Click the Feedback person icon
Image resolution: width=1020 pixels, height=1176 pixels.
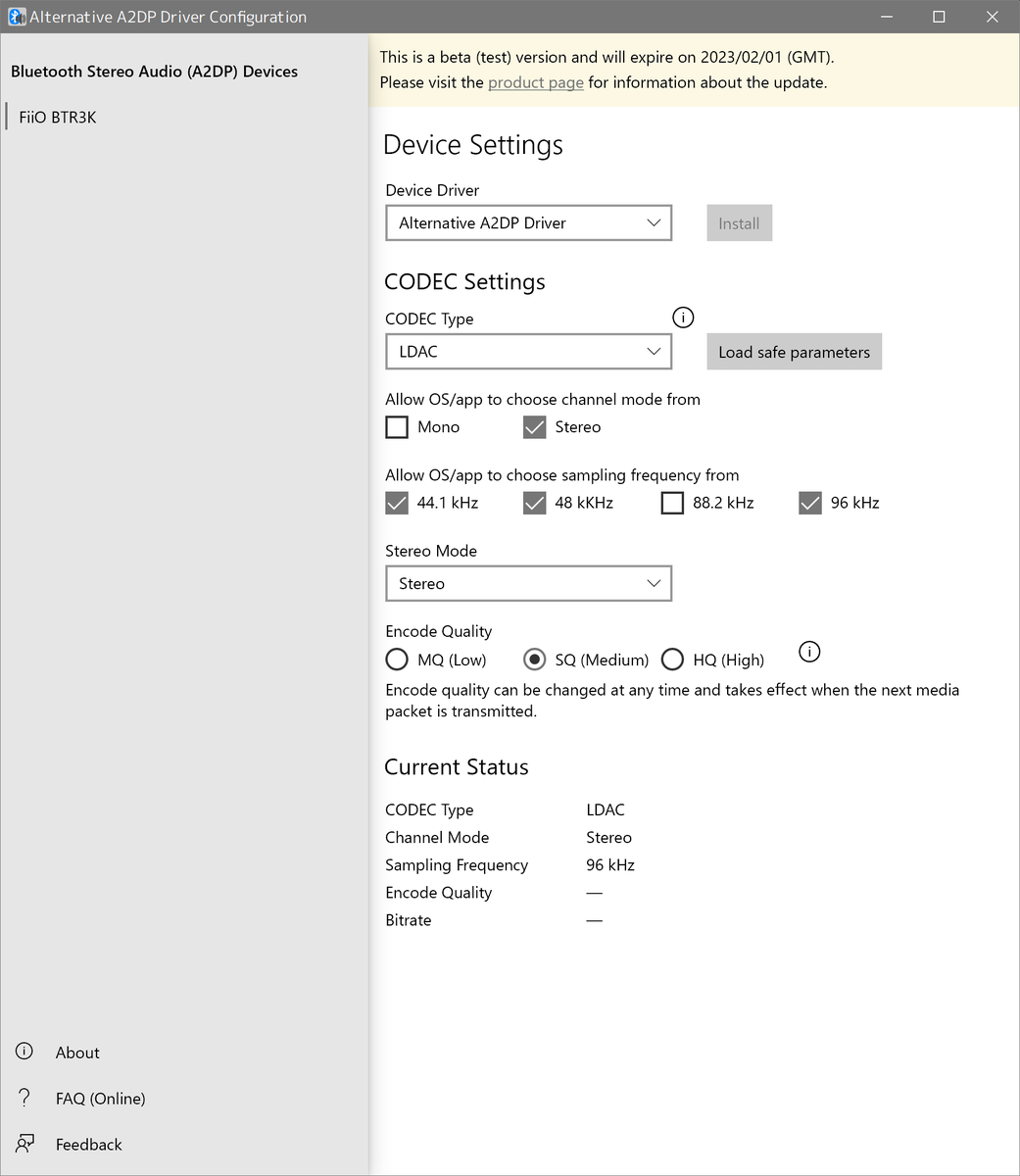[24, 1143]
